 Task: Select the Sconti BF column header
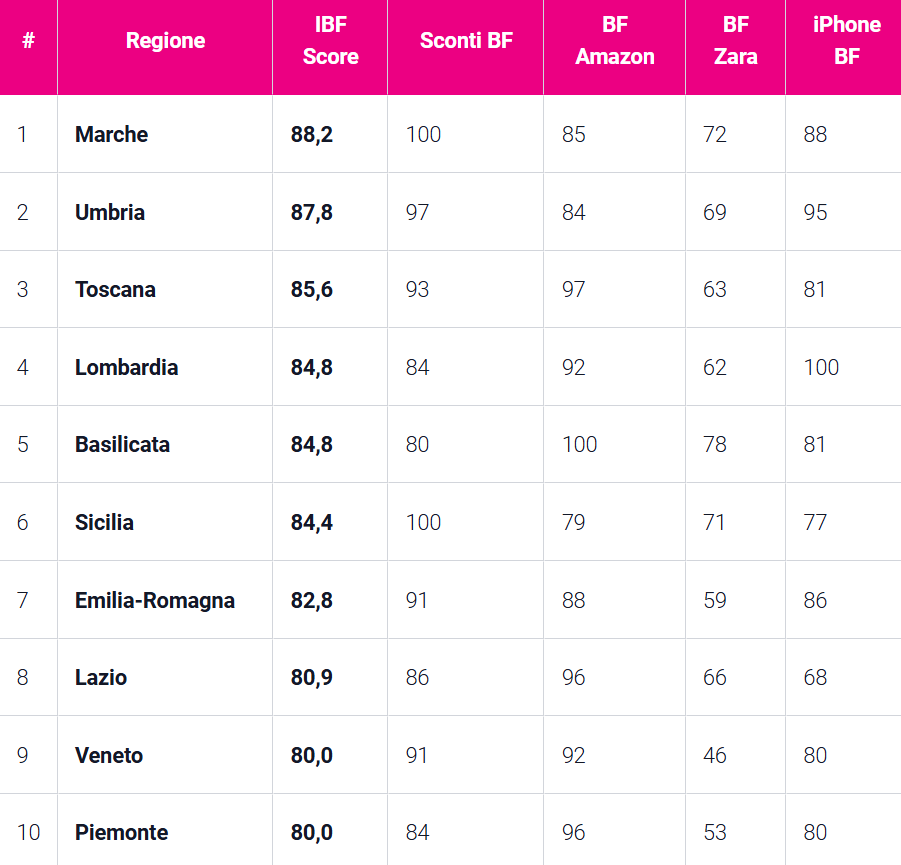coord(466,41)
